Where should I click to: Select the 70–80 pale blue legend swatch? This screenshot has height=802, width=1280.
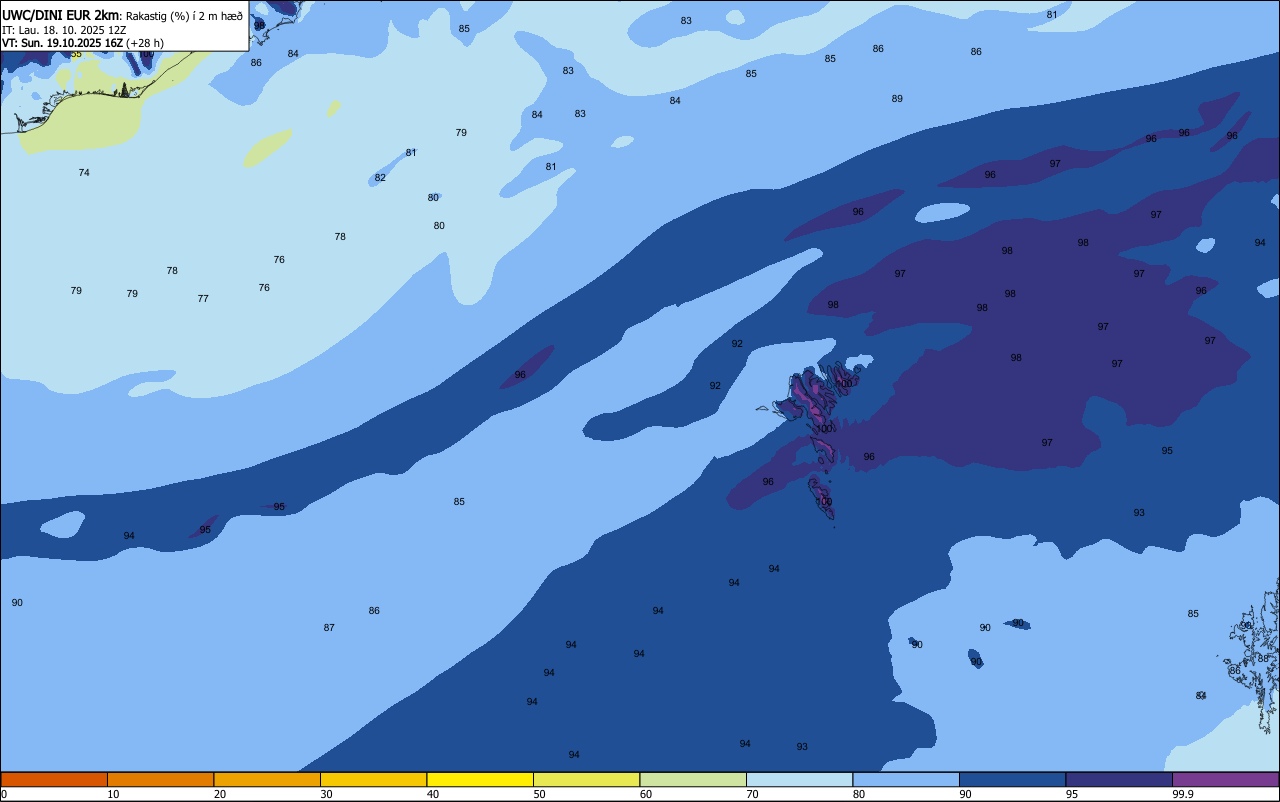[x=799, y=779]
